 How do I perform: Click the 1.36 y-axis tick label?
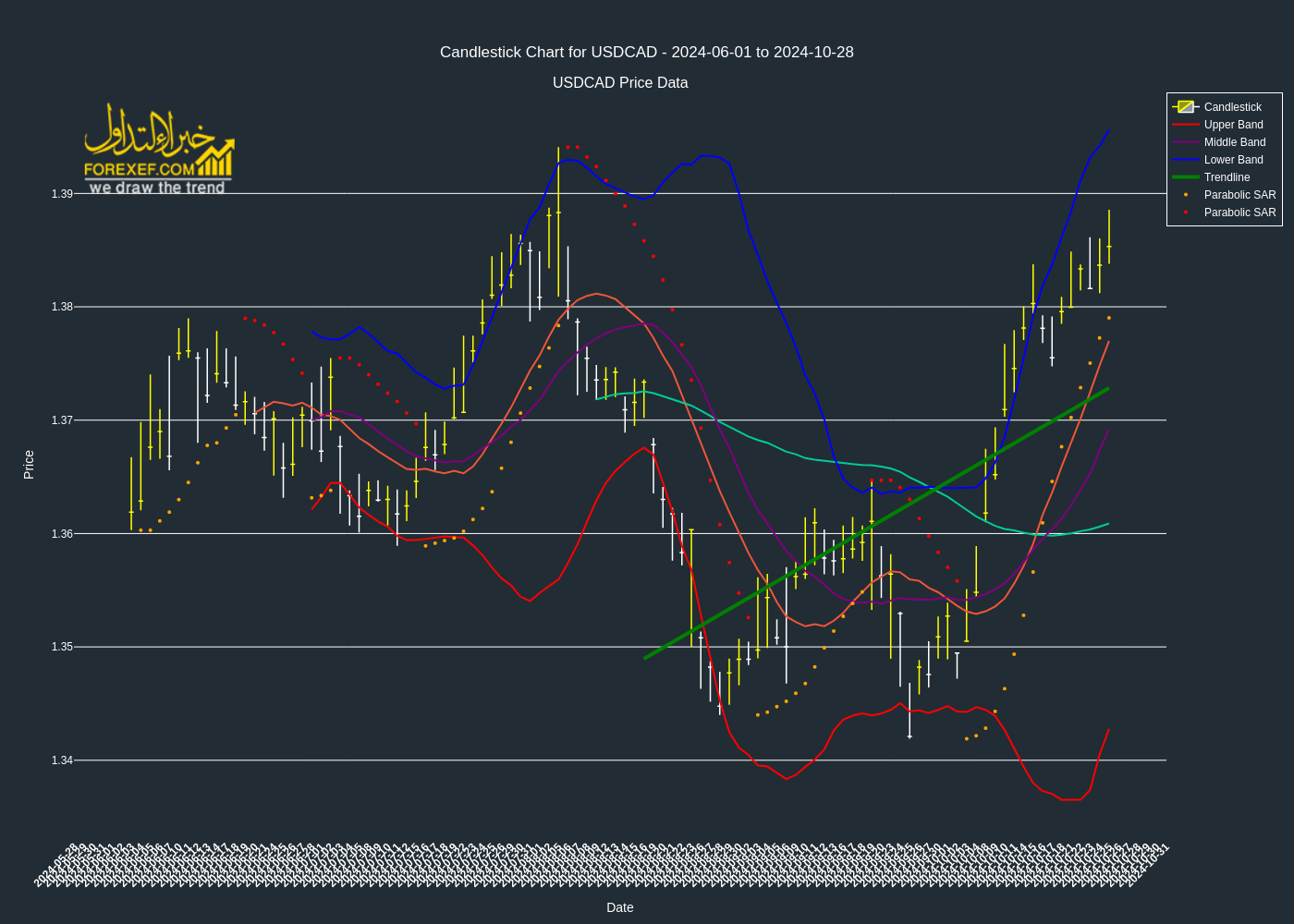tap(62, 534)
